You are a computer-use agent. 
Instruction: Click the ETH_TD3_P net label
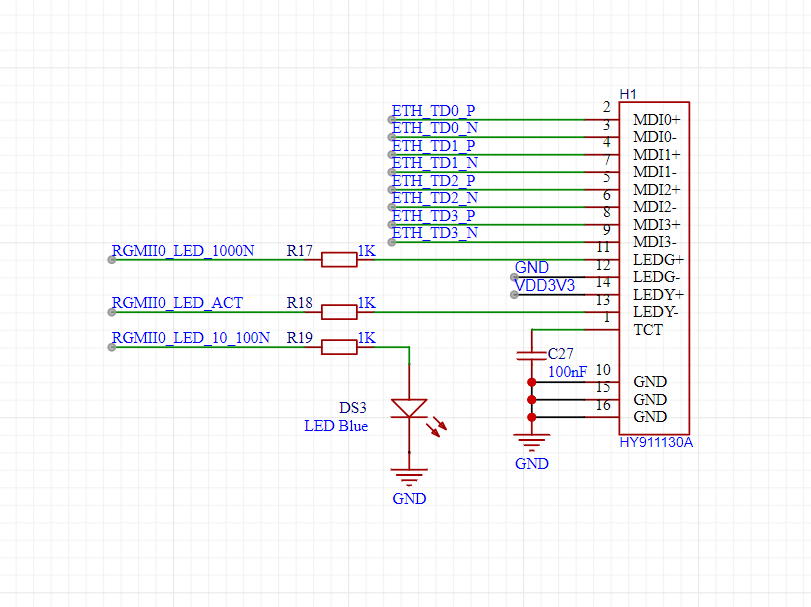click(433, 216)
